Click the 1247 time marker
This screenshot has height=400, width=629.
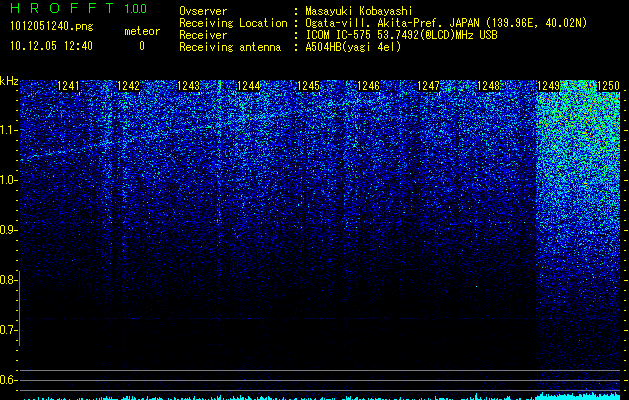tap(428, 85)
